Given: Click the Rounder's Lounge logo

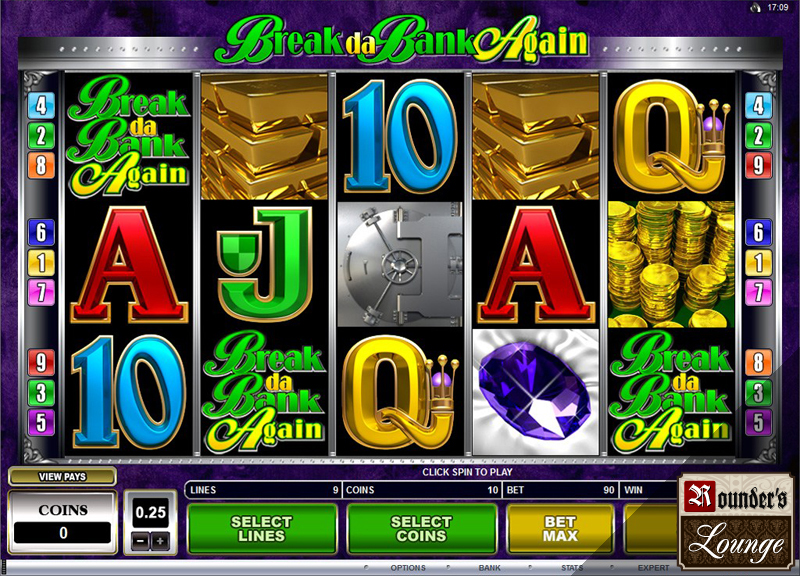Looking at the screenshot, I should coord(736,521).
